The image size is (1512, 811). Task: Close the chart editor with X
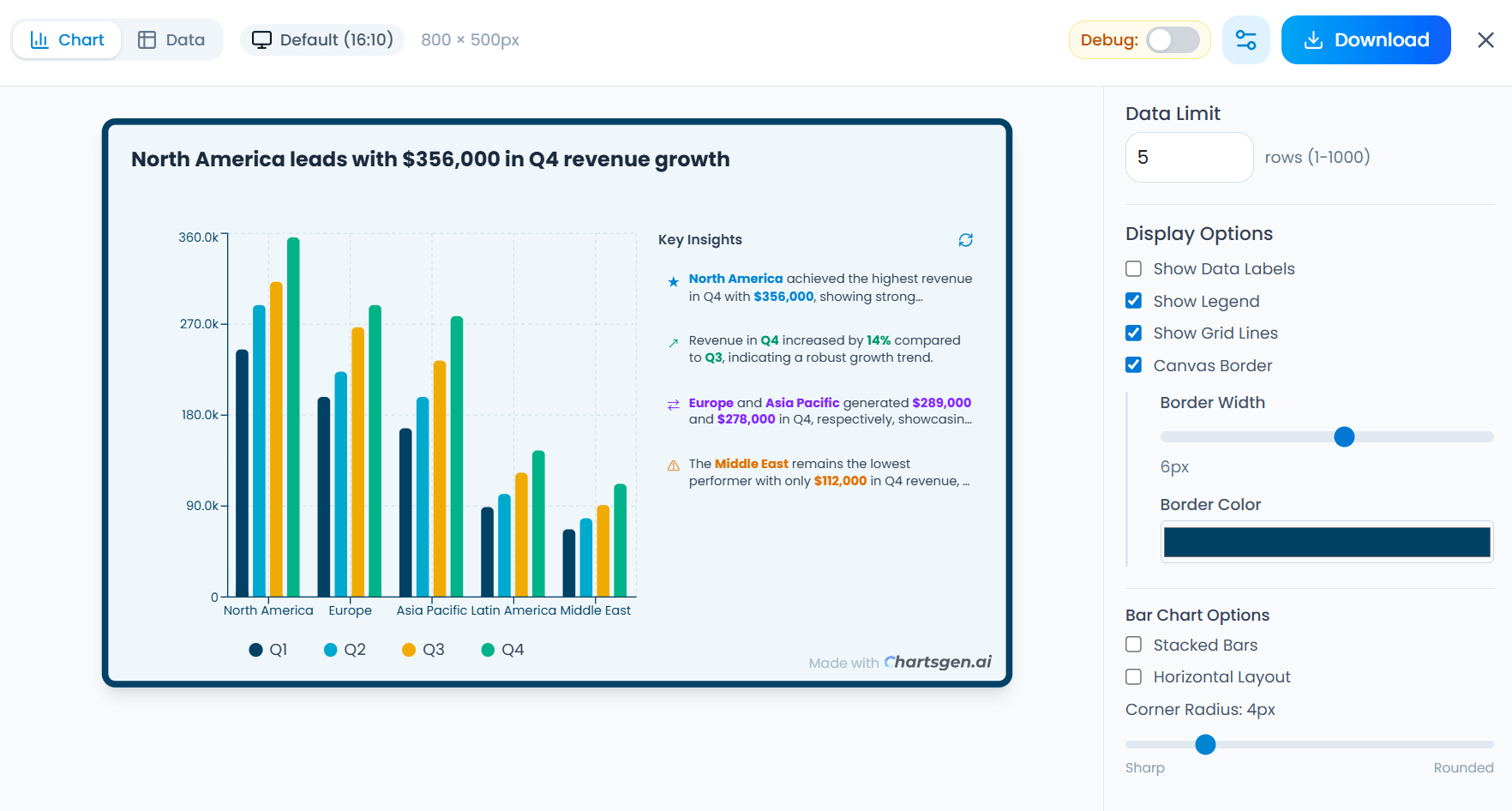(1485, 40)
